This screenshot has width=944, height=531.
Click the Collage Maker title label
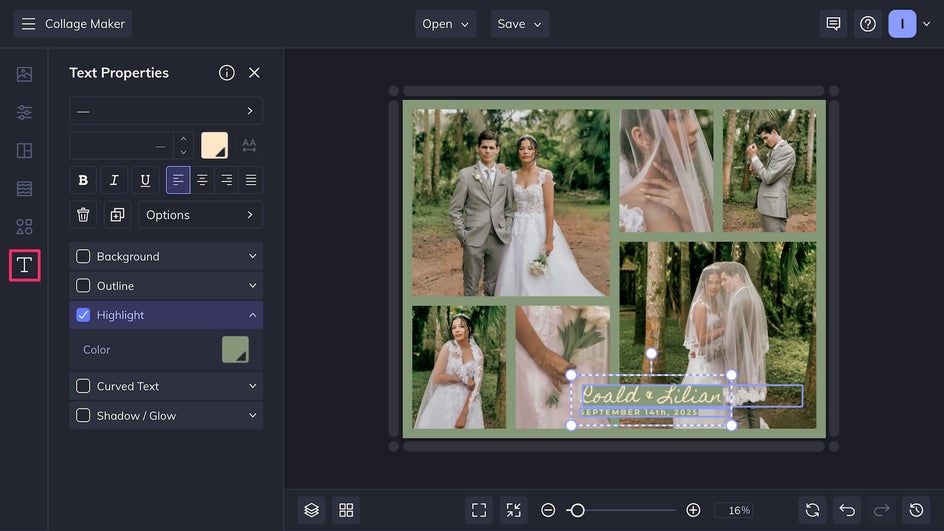(x=85, y=24)
